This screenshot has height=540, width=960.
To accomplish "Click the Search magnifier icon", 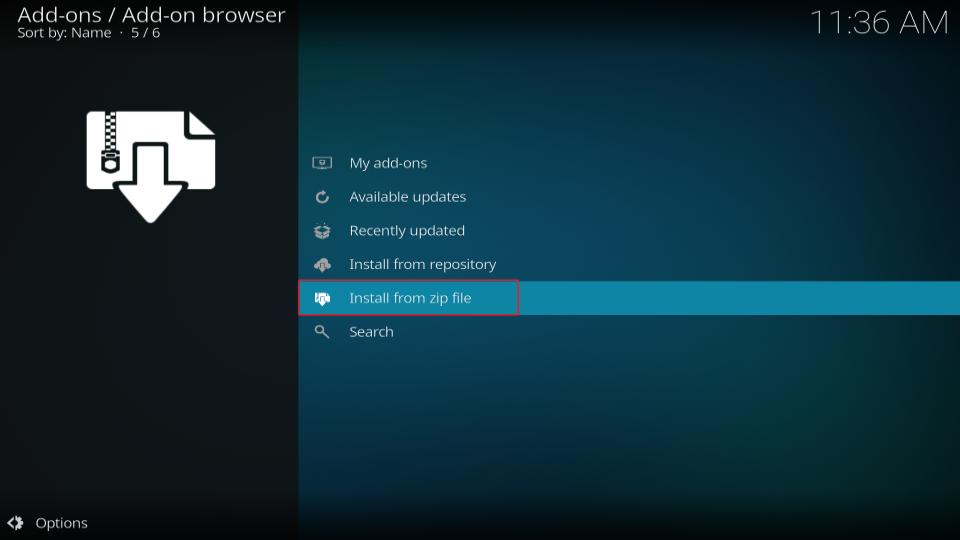I will click(x=321, y=332).
